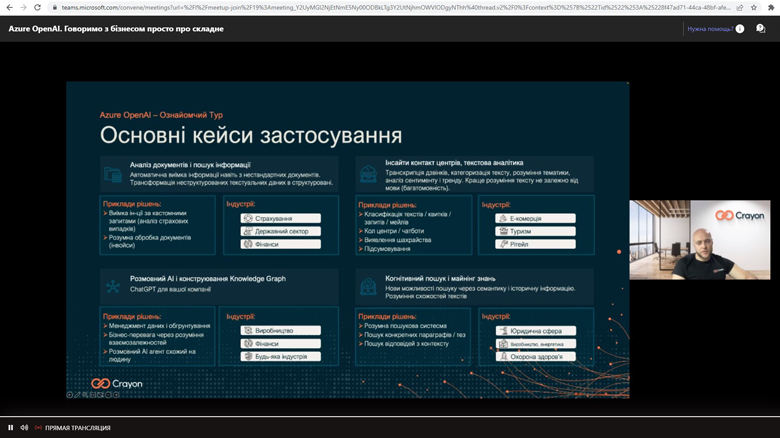
Task: Click the 'Юридична сфера' industry tag
Action: (x=536, y=331)
